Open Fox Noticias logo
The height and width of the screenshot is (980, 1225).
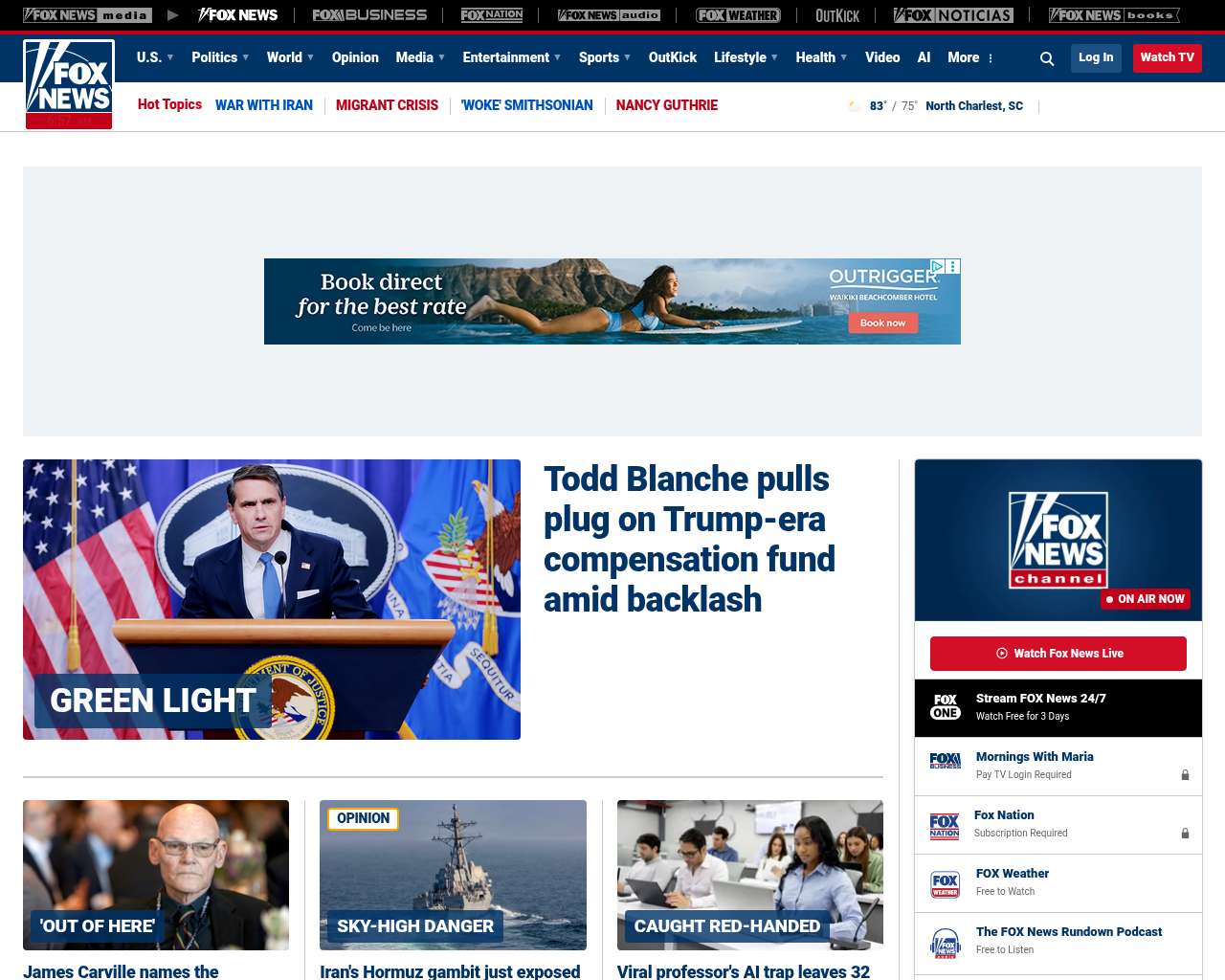[x=953, y=15]
